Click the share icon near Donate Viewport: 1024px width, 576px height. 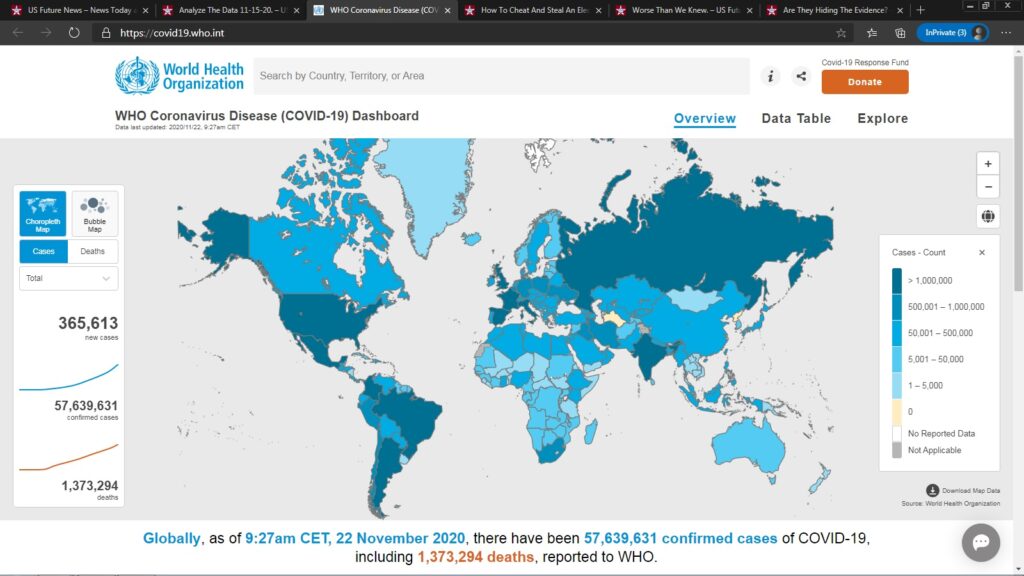801,76
